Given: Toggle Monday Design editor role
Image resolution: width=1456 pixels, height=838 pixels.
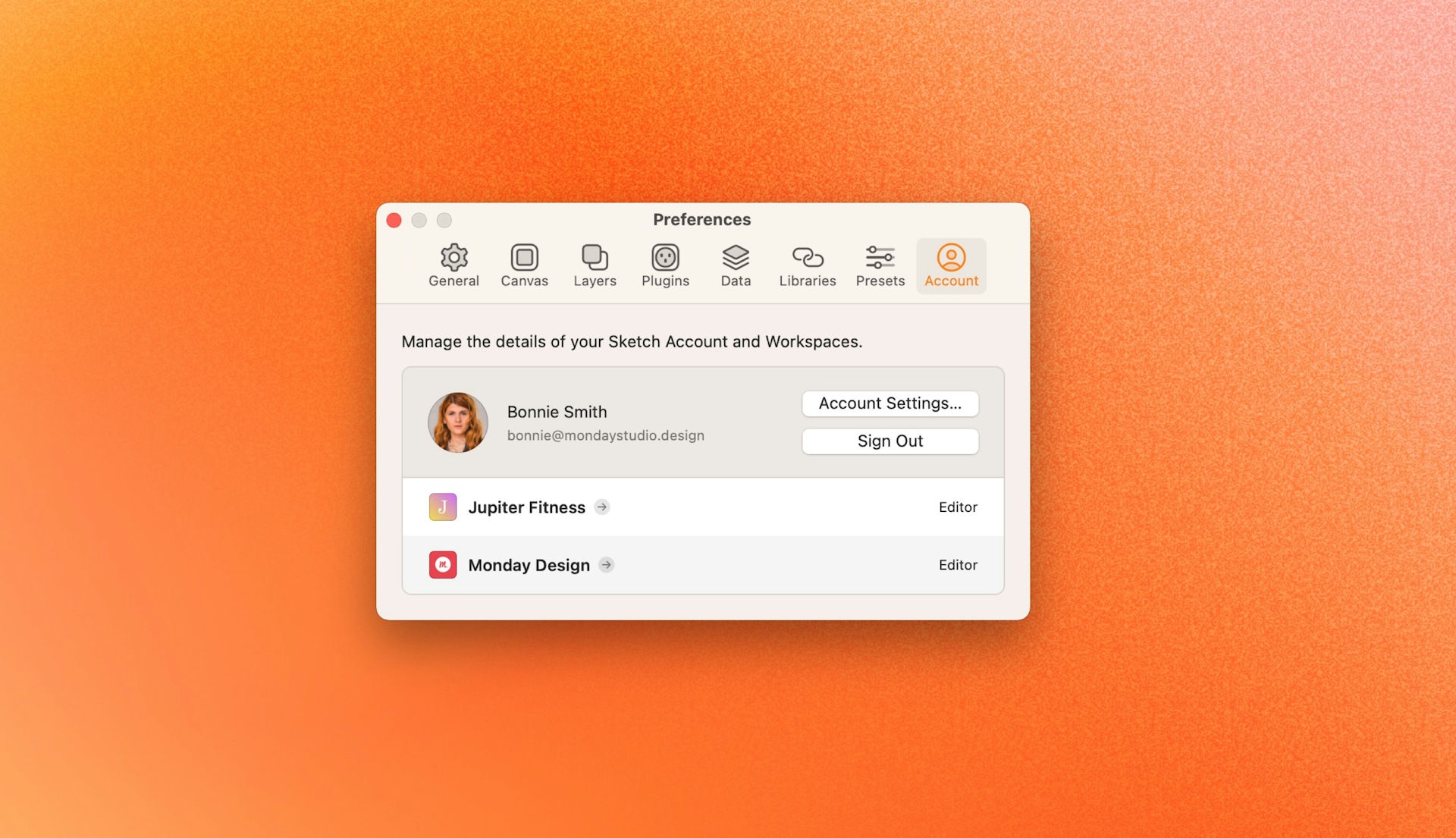Looking at the screenshot, I should point(958,564).
